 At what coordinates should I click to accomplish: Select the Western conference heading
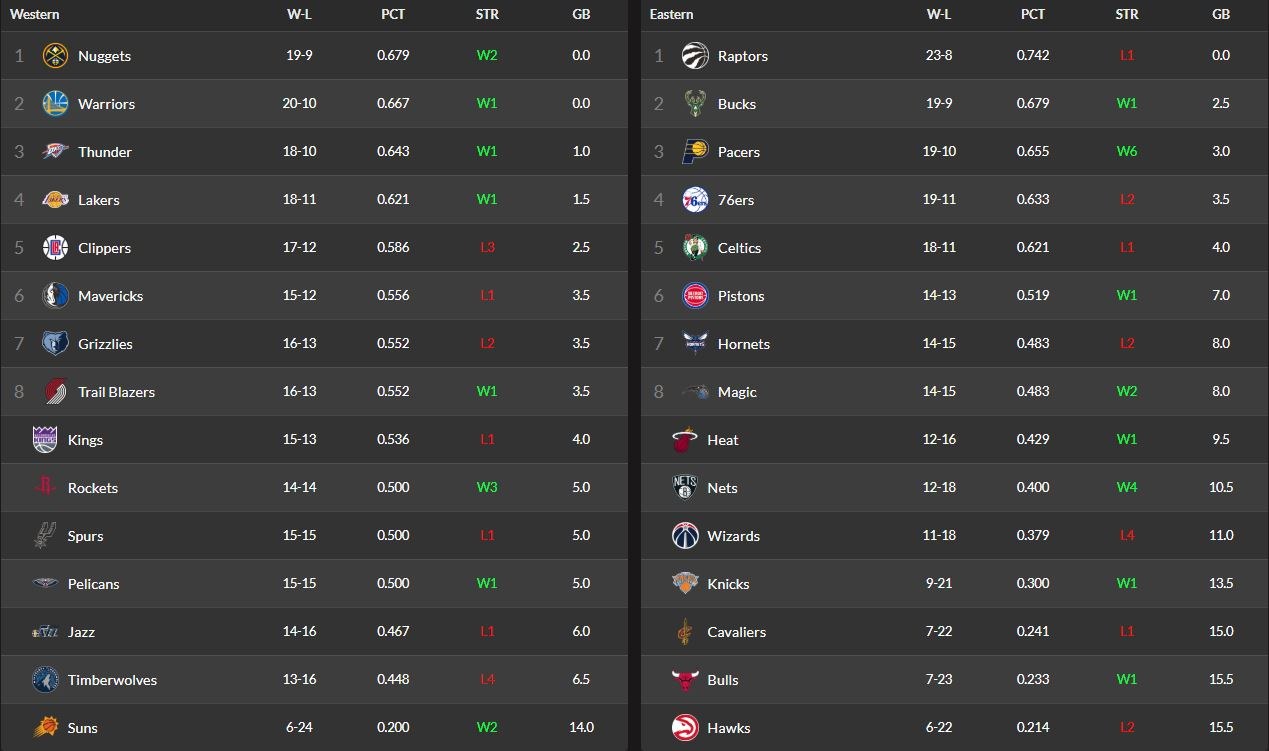[x=34, y=15]
